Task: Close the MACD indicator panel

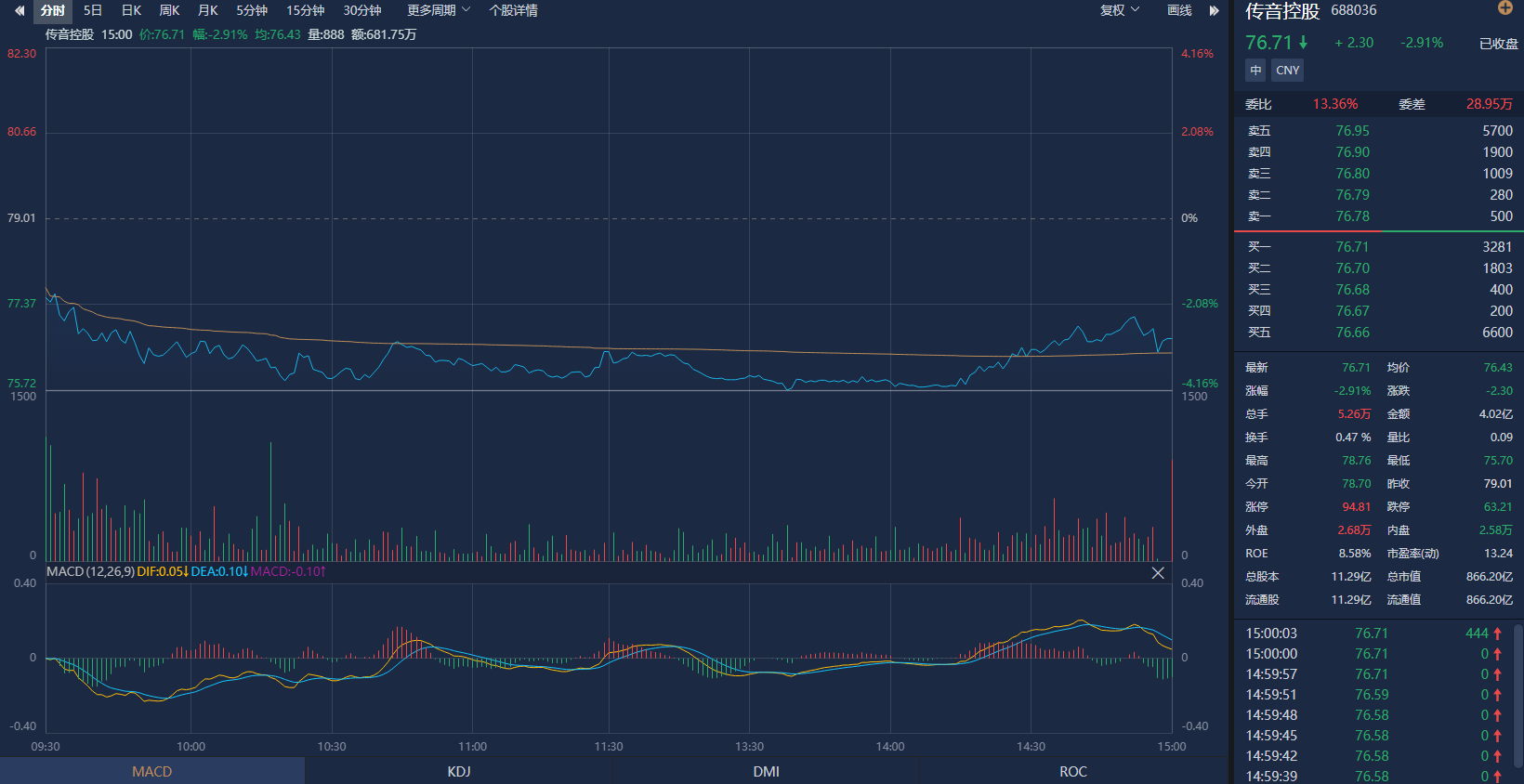Action: 1158,573
